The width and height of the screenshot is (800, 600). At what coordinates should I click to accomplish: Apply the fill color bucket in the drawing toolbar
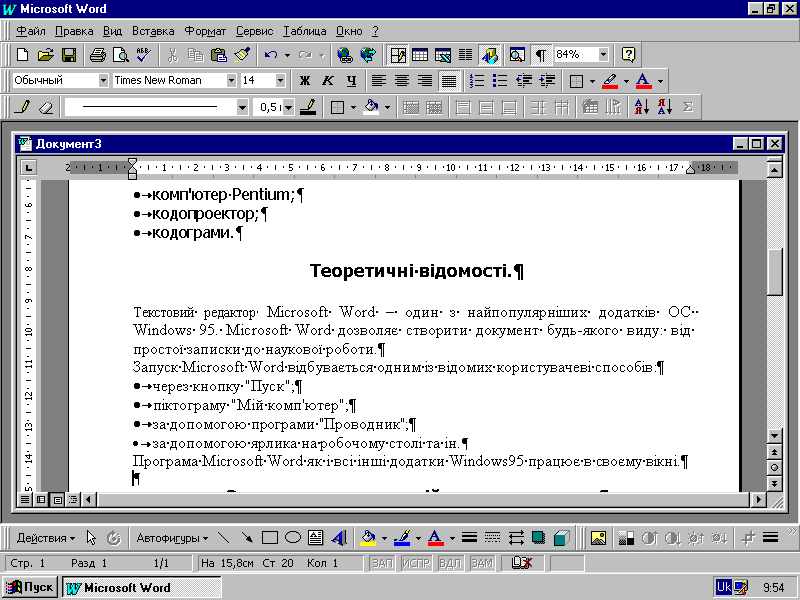368,538
